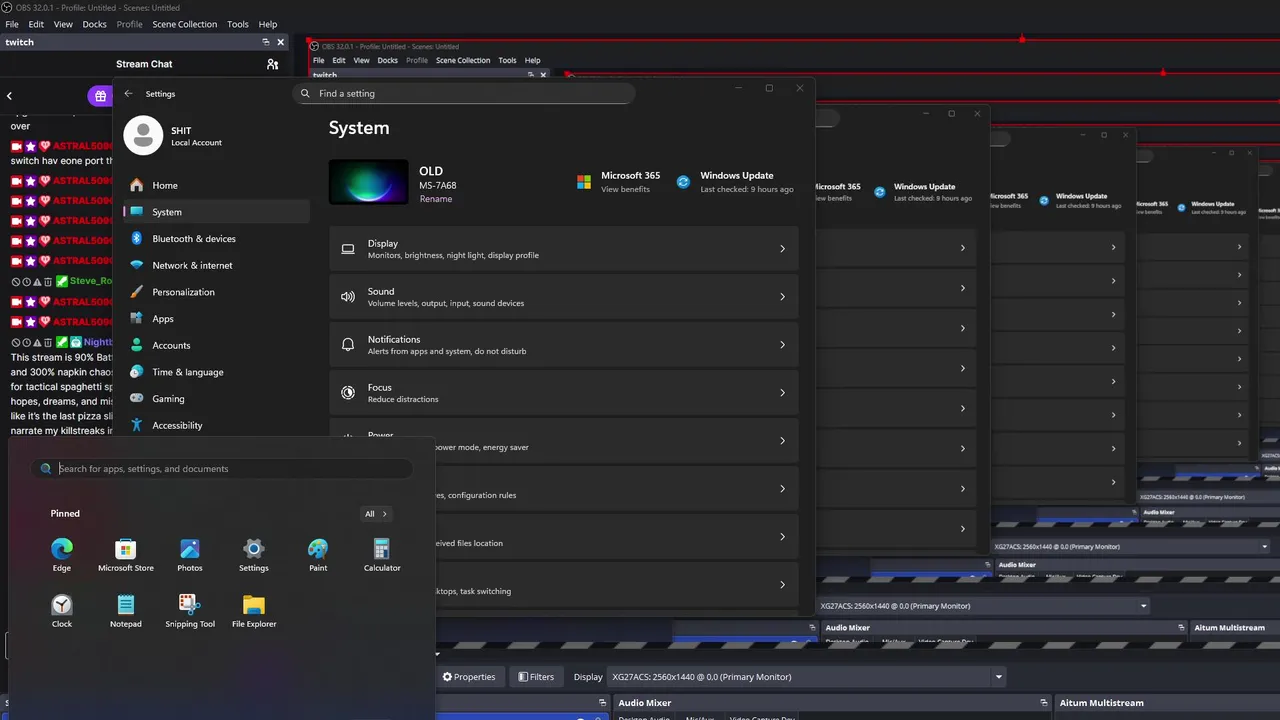Viewport: 1280px width, 720px height.
Task: Click Windows Update last checked status
Action: tap(747, 189)
